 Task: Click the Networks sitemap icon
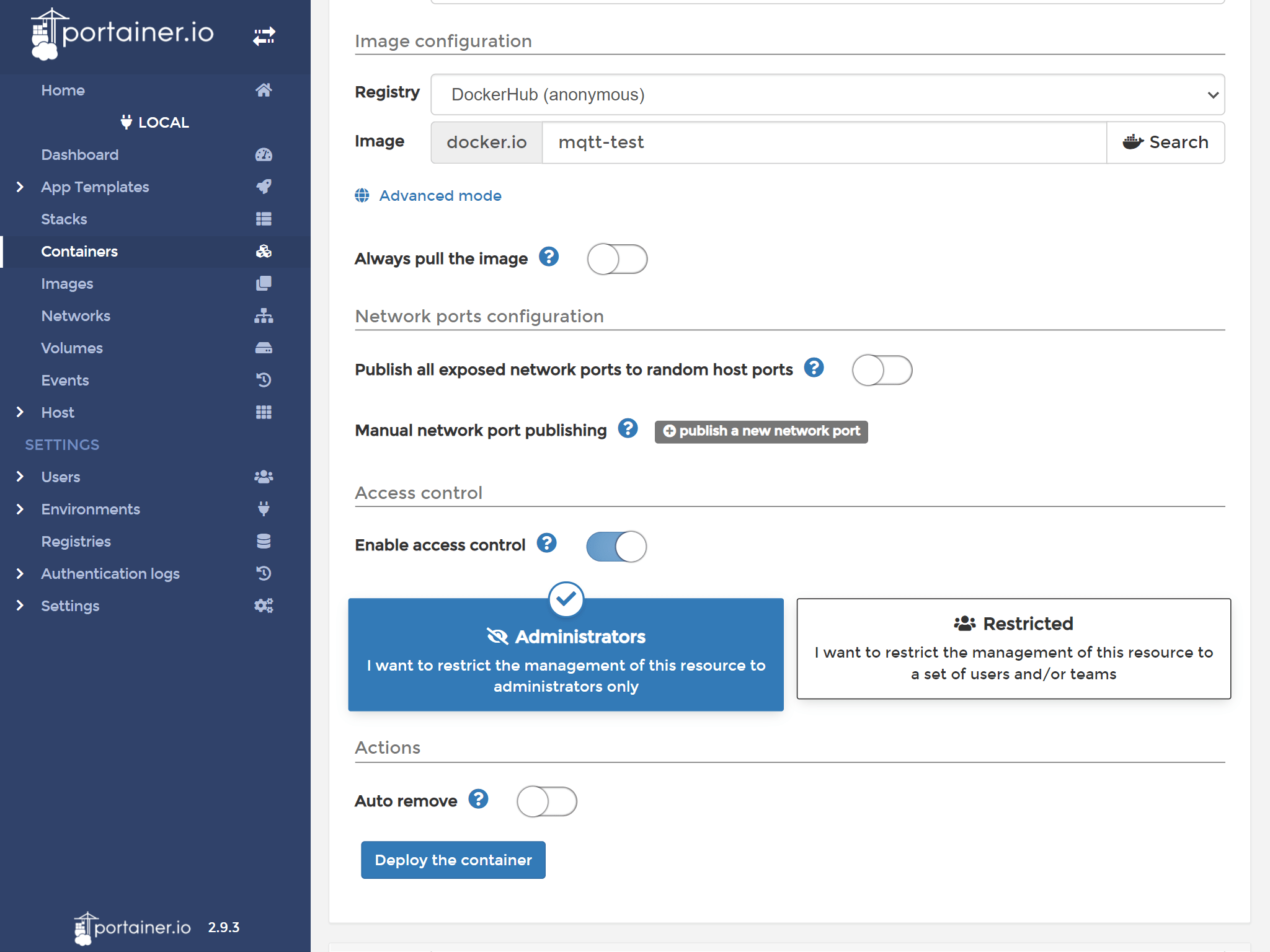[264, 316]
